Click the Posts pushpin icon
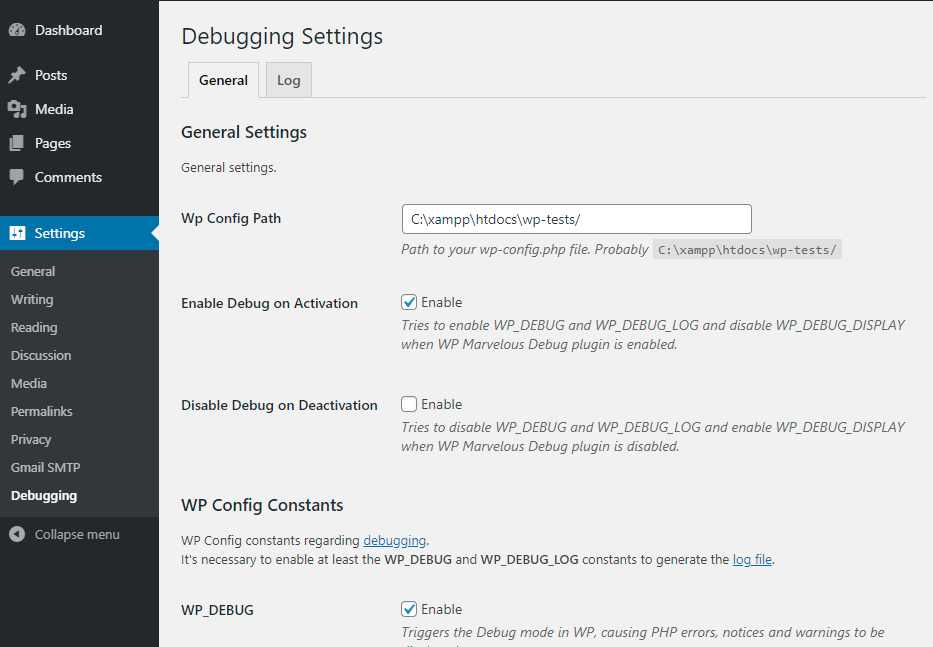This screenshot has height=647, width=933. point(17,76)
